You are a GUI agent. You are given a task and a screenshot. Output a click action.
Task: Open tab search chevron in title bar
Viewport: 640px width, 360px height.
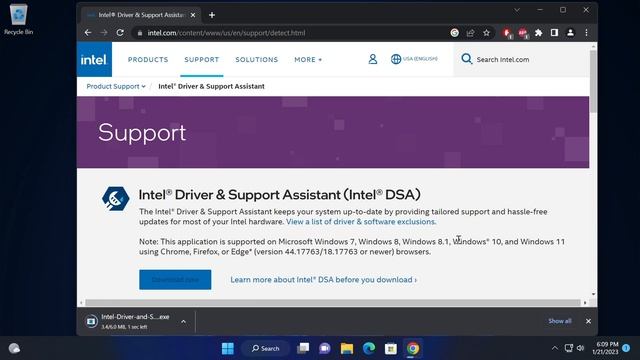pos(517,10)
